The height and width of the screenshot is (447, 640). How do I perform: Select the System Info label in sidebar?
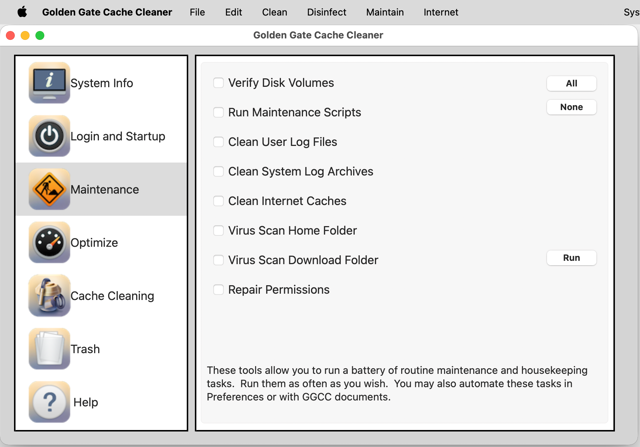pos(102,83)
